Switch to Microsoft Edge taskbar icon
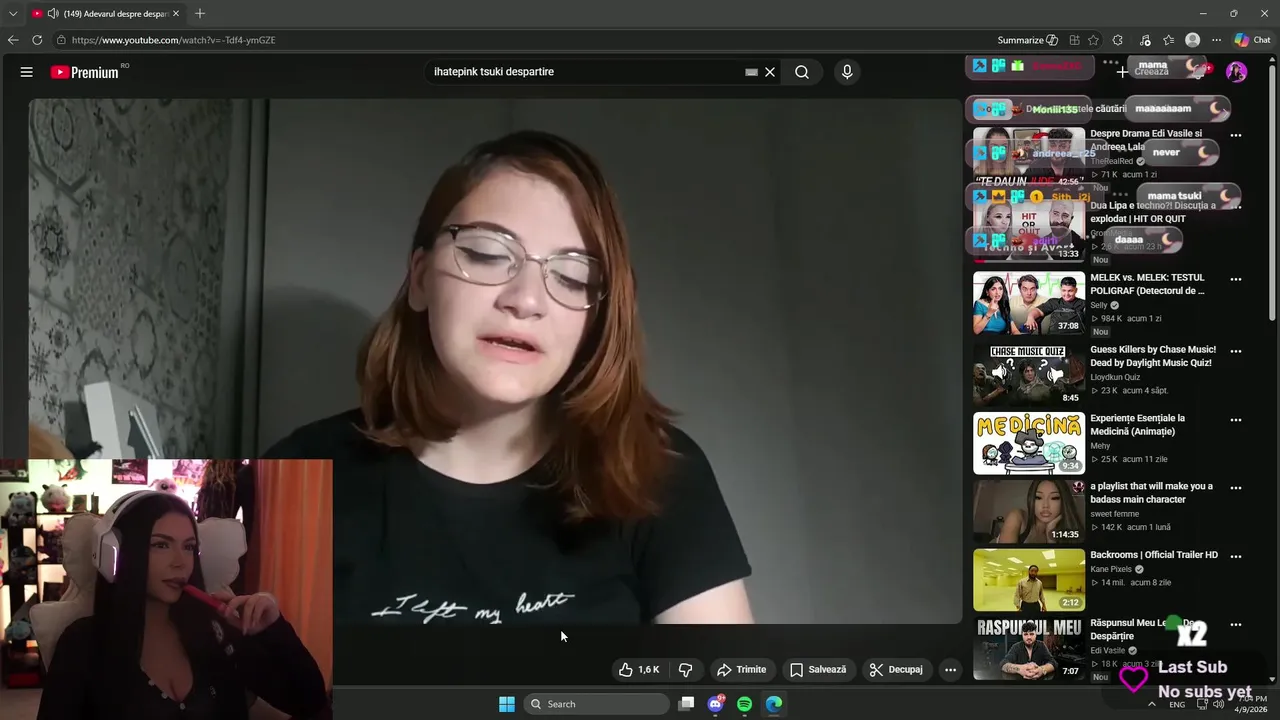 click(x=774, y=704)
